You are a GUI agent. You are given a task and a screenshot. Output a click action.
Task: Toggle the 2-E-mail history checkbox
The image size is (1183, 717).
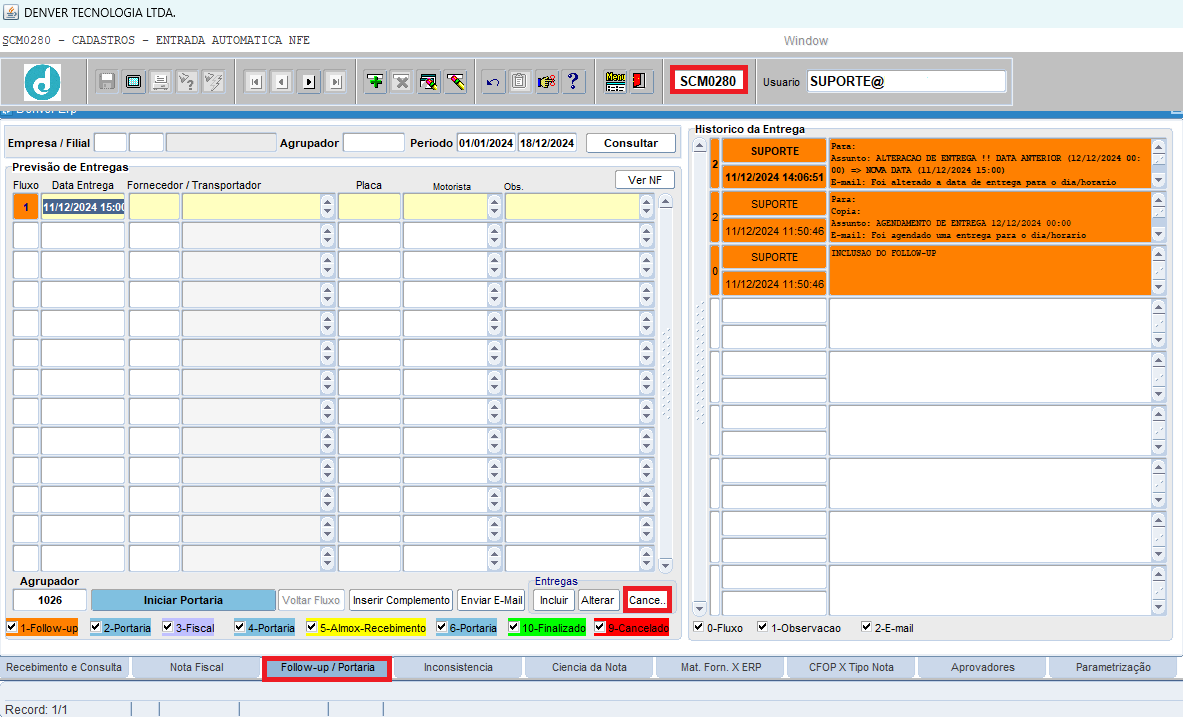click(866, 627)
